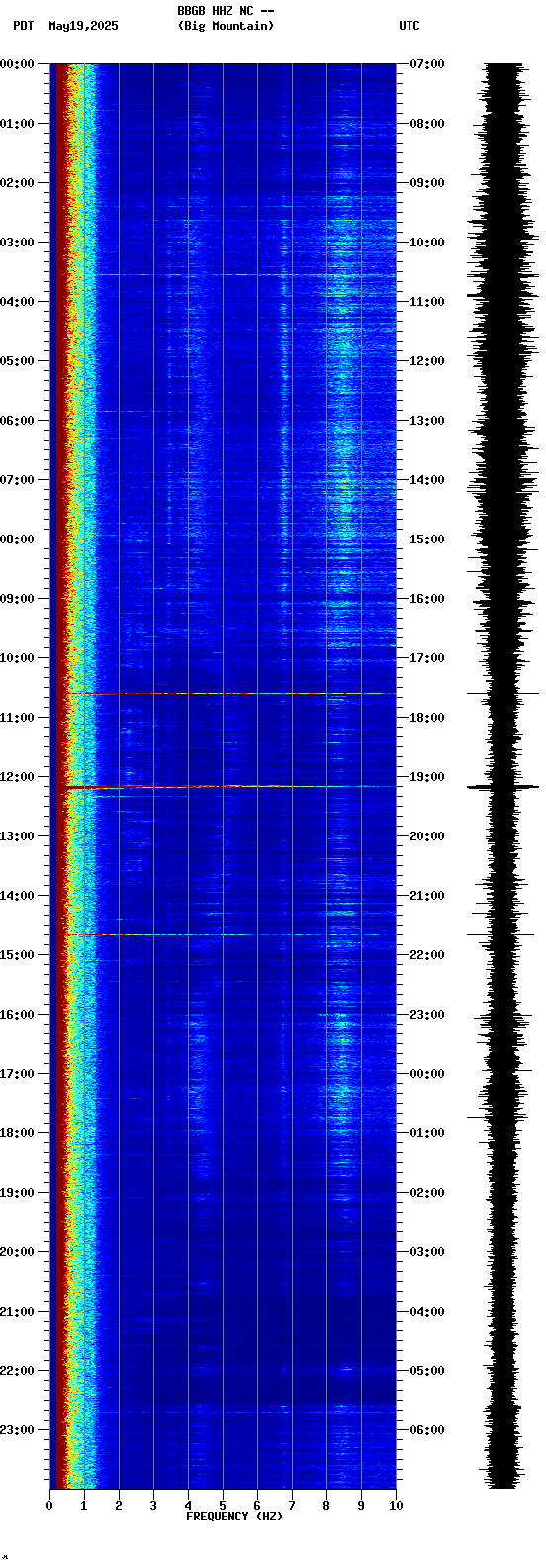Click the UTC '00:00' time label

click(x=427, y=1074)
